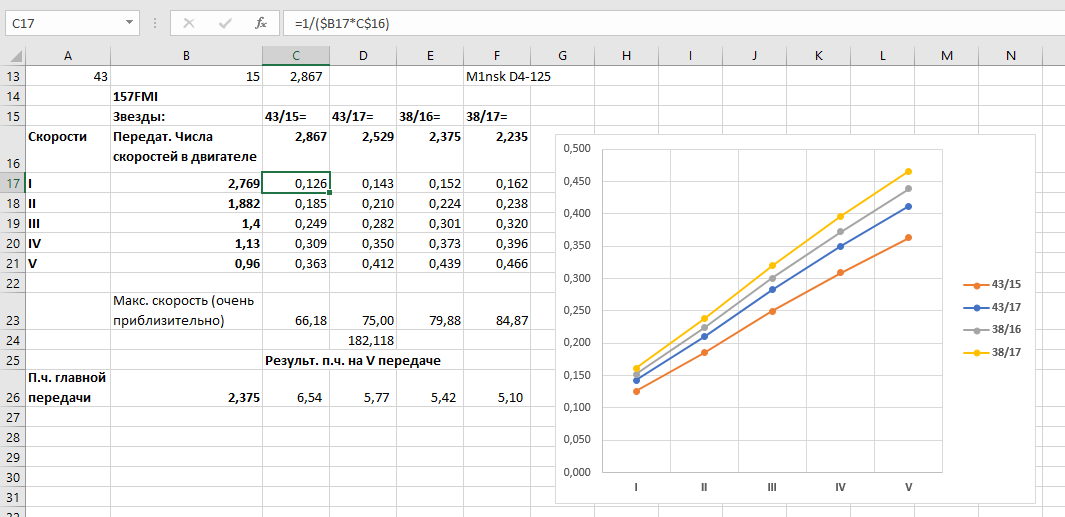Click the Cancel X icon in formula bar
This screenshot has height=517, width=1065.
click(189, 23)
